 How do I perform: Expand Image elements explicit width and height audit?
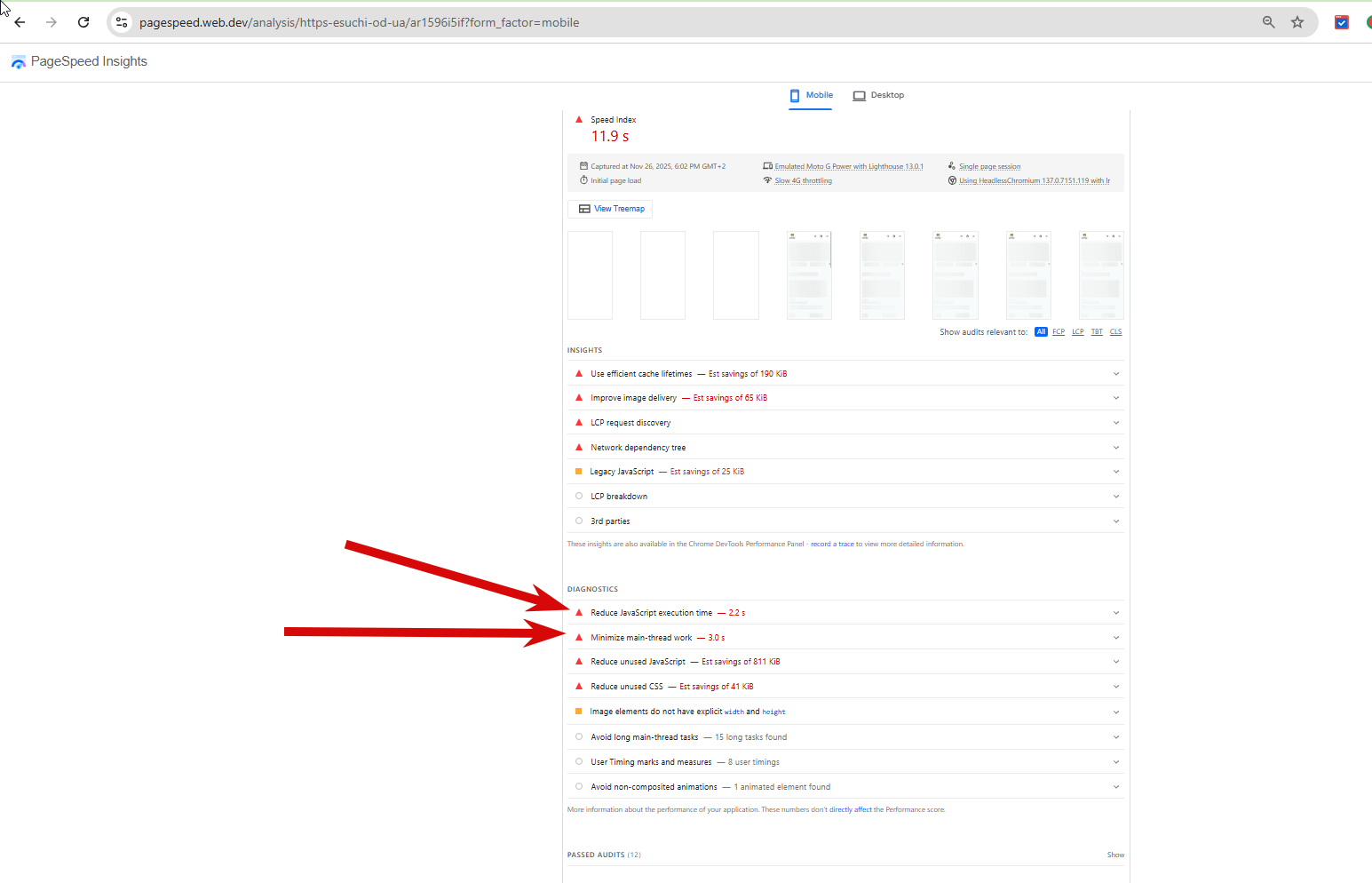pyautogui.click(x=845, y=712)
